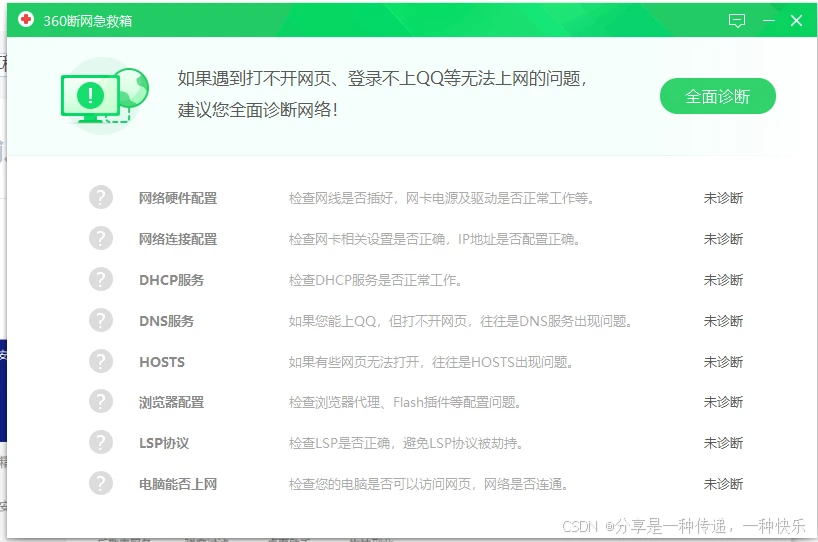The width and height of the screenshot is (818, 542).
Task: Click the 360 red cross logo icon
Action: [x=26, y=20]
